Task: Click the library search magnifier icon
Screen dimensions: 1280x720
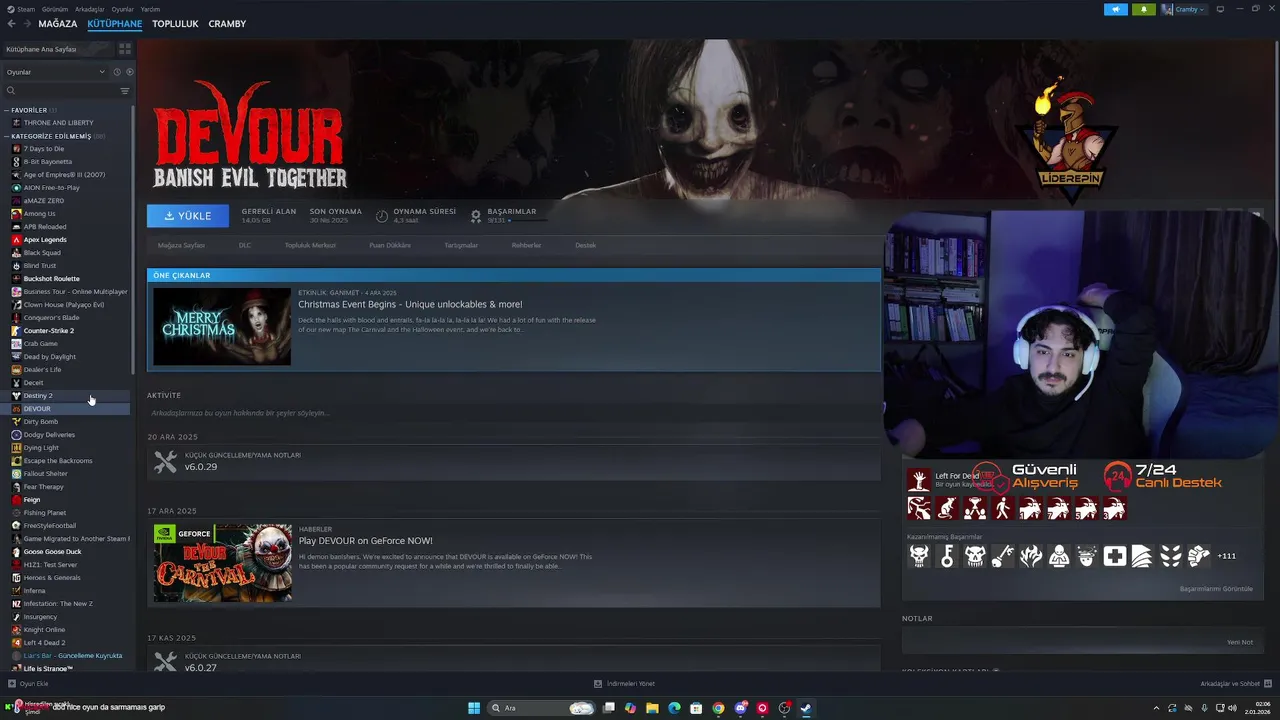Action: click(x=11, y=91)
